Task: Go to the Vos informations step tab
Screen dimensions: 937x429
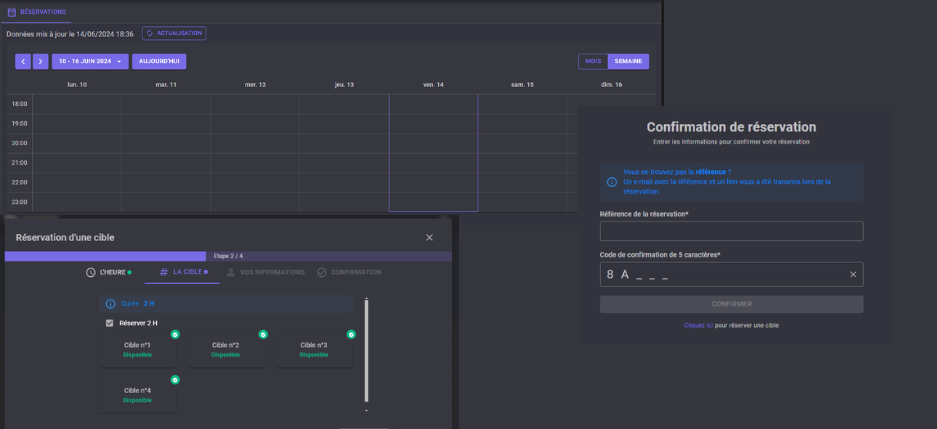Action: [x=266, y=272]
